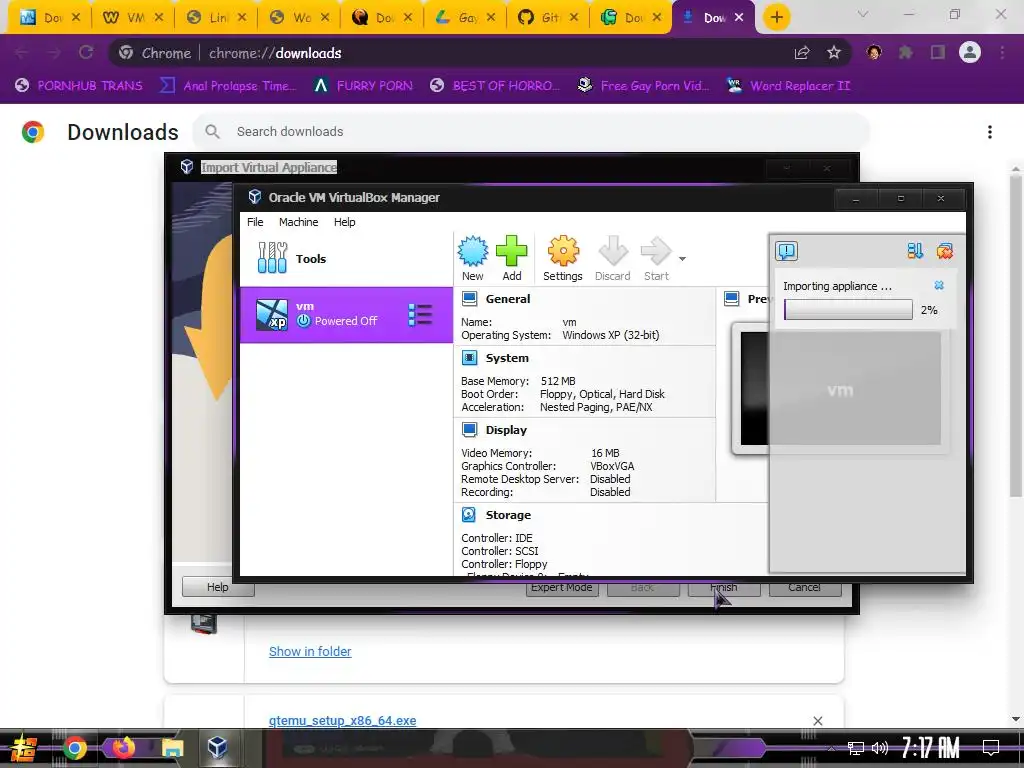Screen dimensions: 1024x768
Task: Click the General section header
Action: point(507,299)
